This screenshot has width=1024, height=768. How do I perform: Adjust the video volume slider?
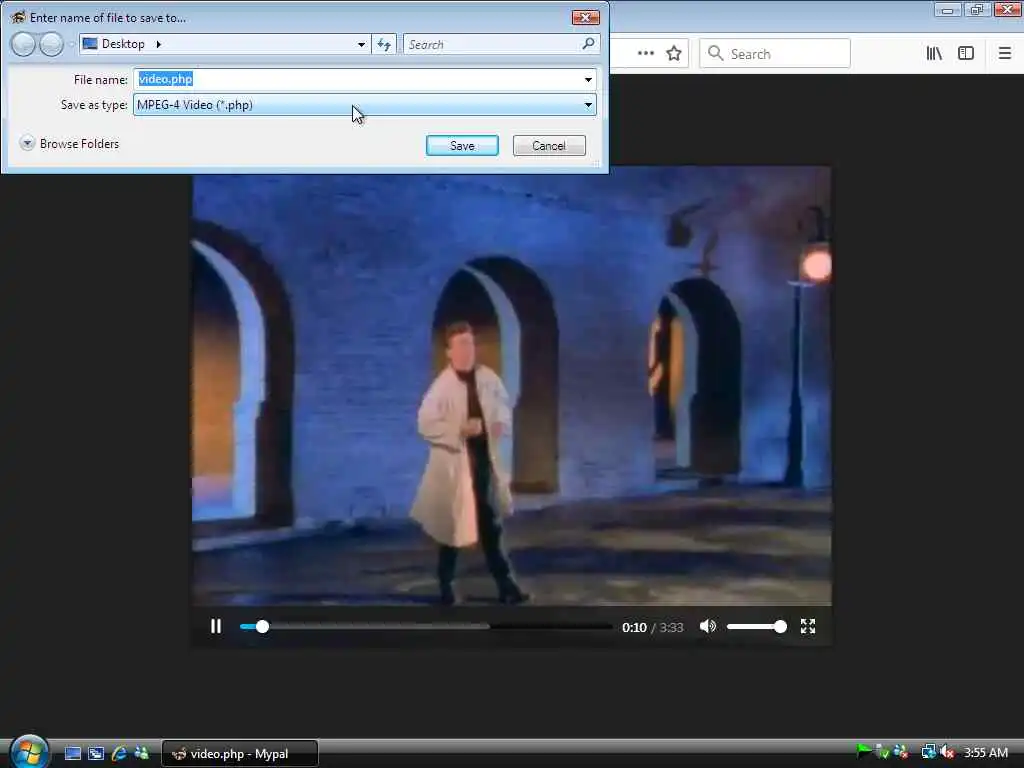tap(756, 627)
